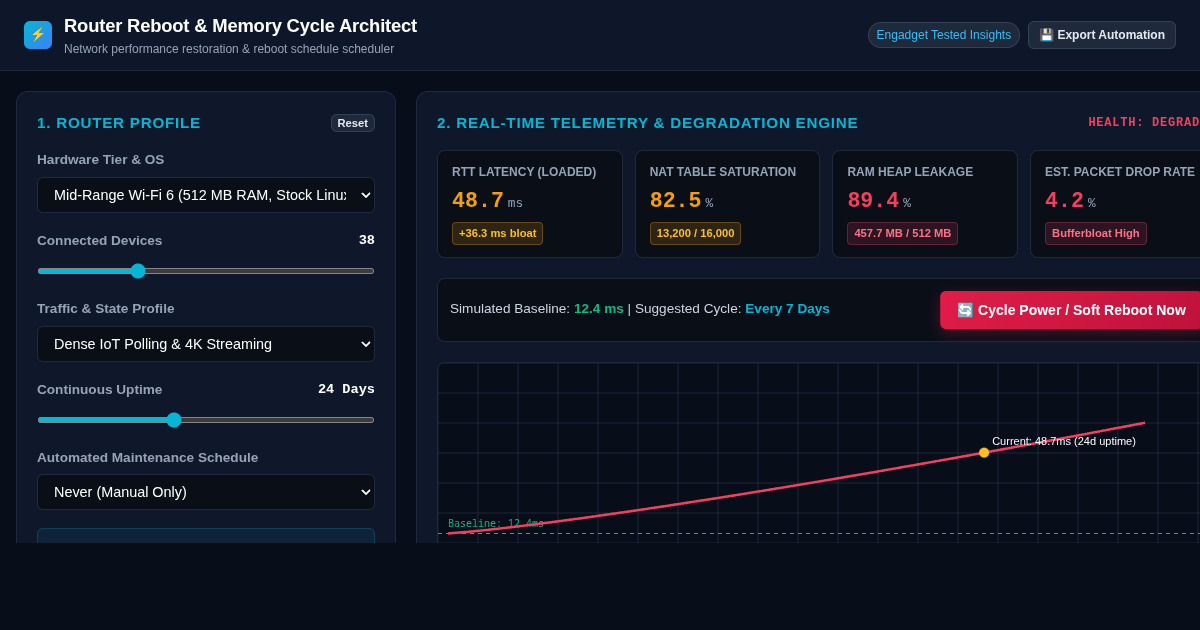Click the RTT latency value 48.7

pos(478,201)
